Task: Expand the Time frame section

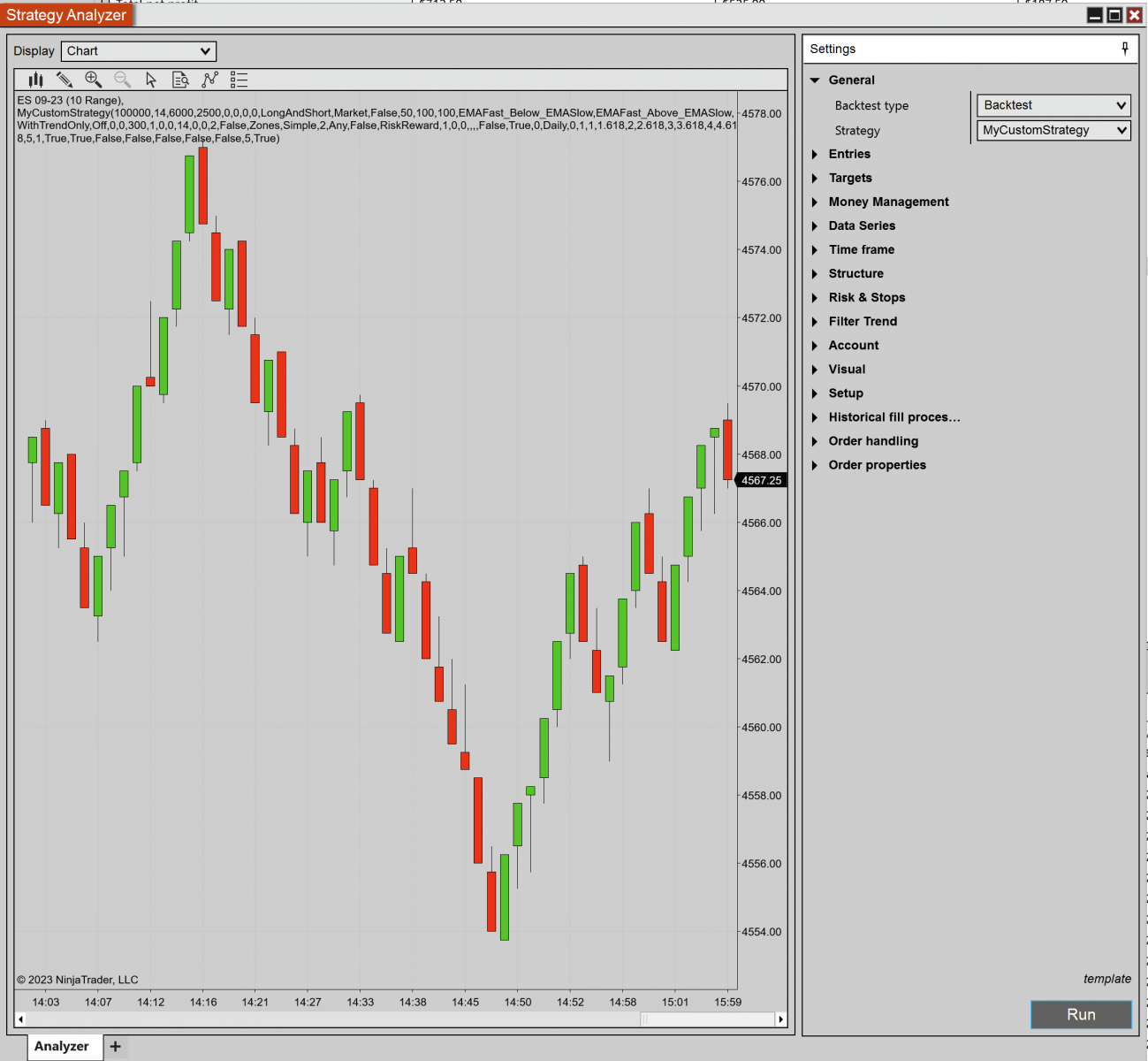Action: (x=815, y=250)
